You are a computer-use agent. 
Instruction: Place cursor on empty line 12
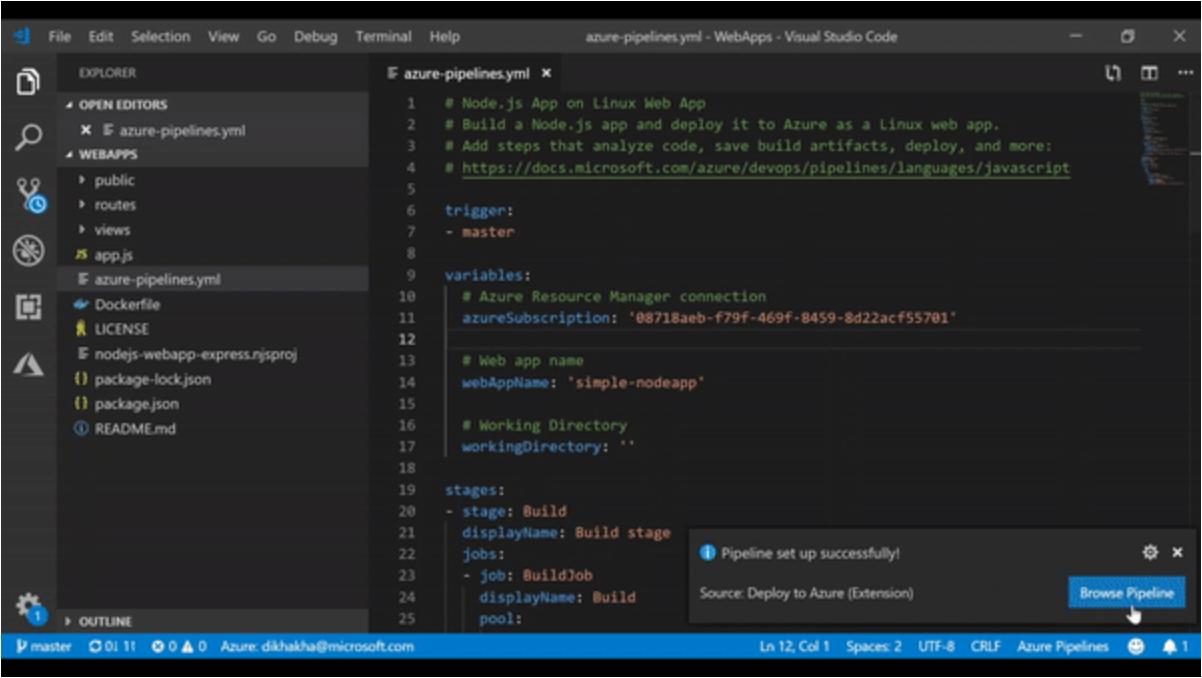click(x=790, y=339)
